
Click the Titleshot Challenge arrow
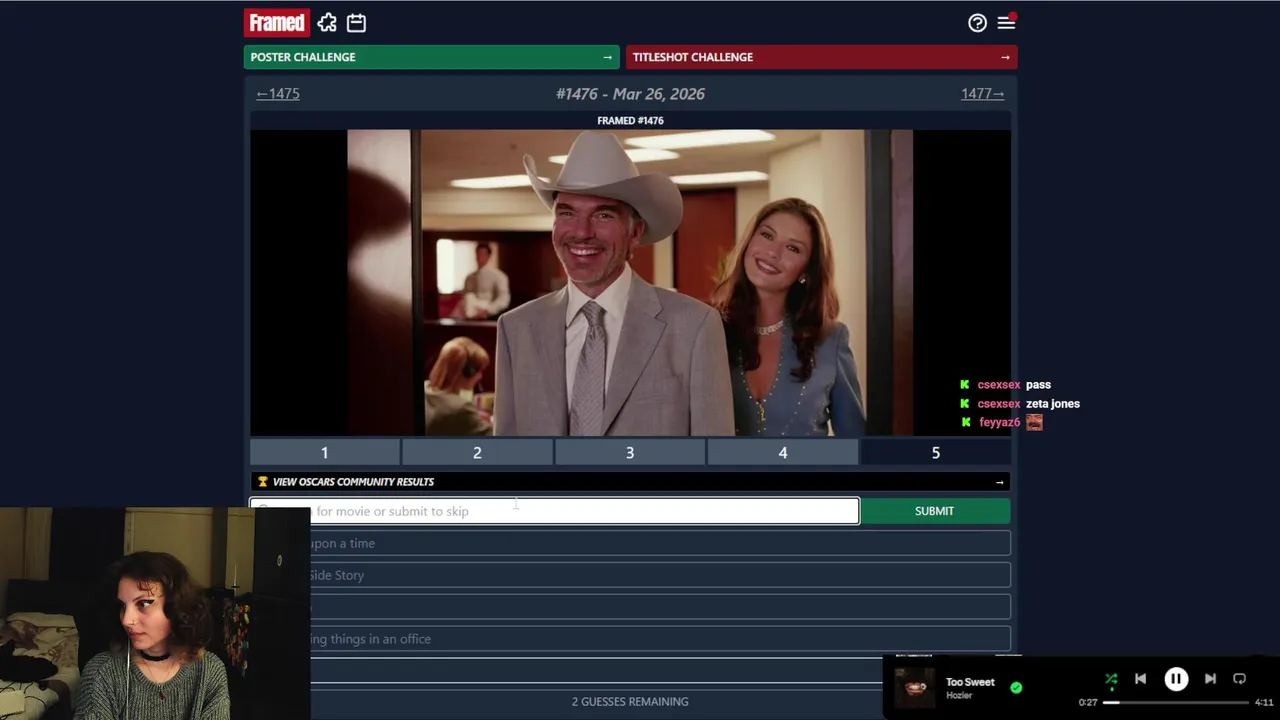(1005, 57)
